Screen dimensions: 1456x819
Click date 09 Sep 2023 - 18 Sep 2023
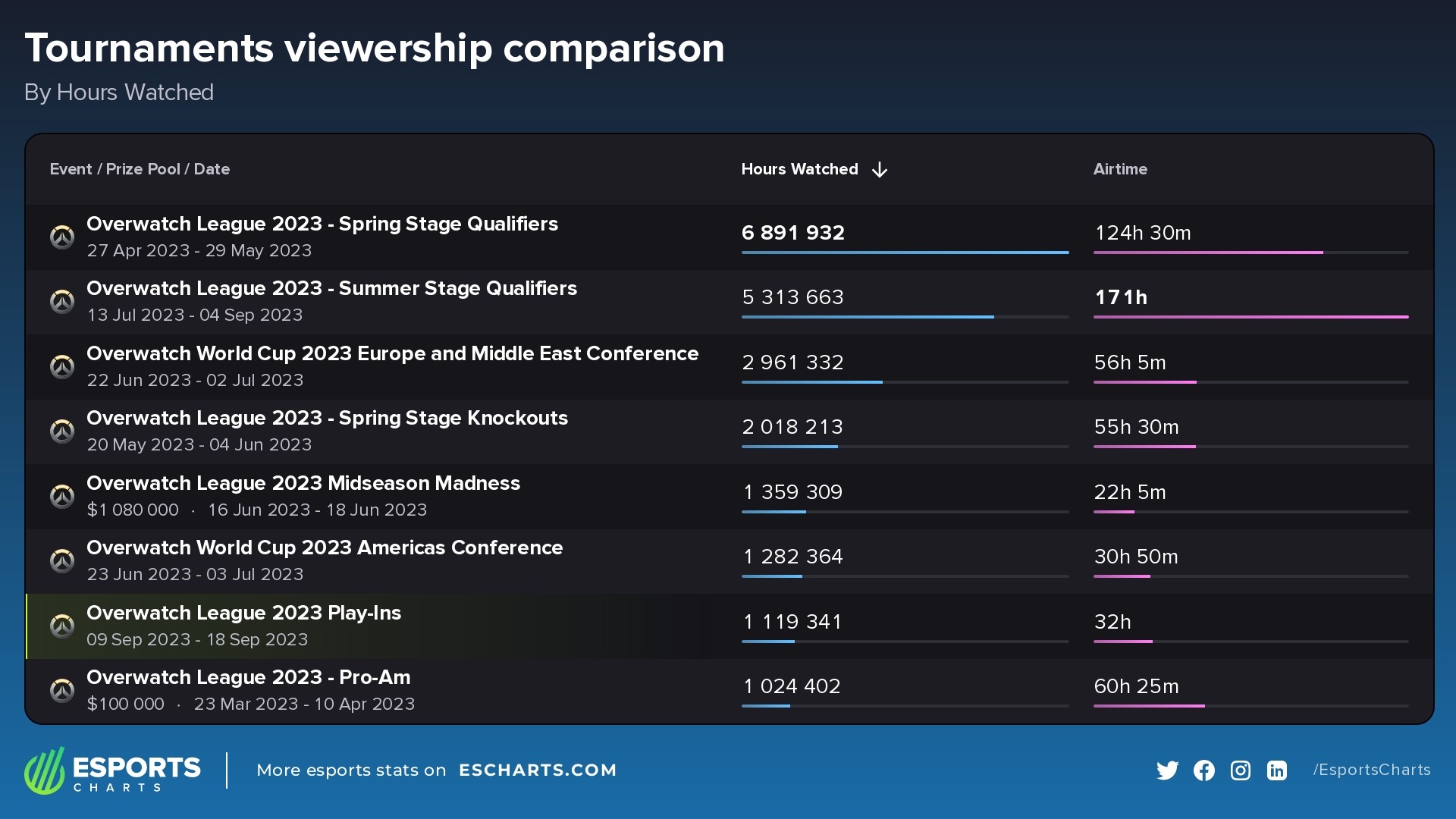197,639
